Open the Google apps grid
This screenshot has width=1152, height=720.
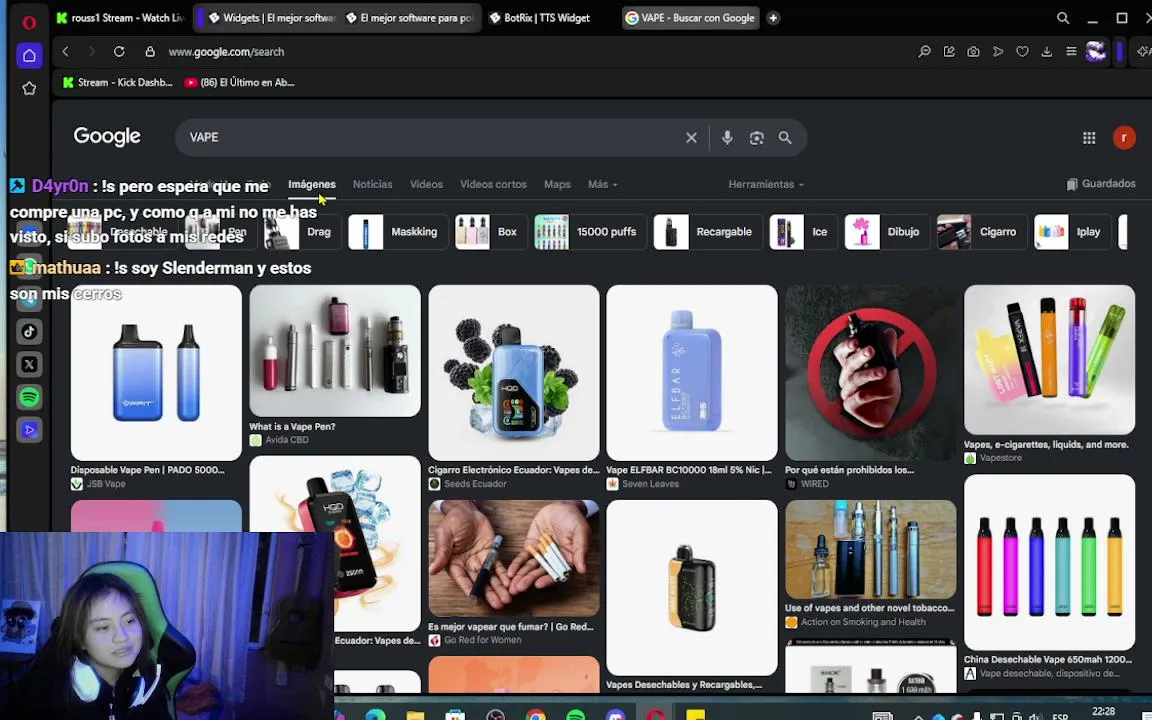[1089, 137]
